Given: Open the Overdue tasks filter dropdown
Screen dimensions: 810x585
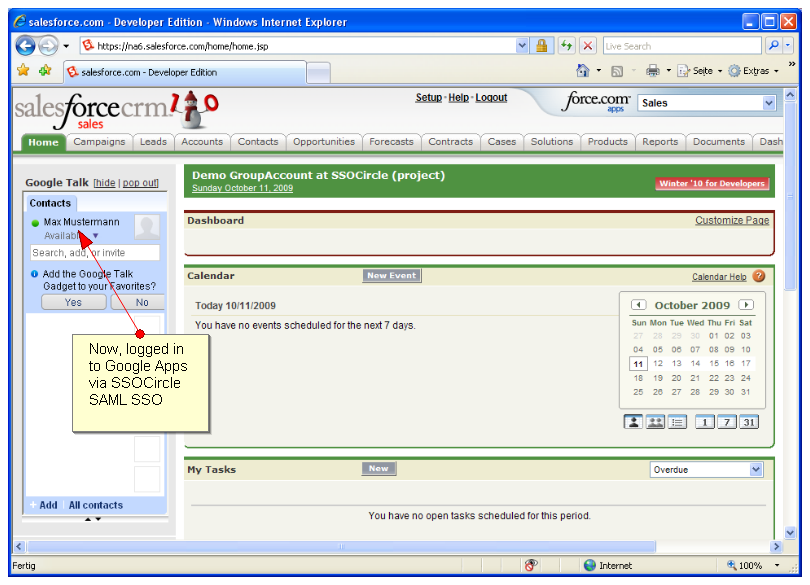Looking at the screenshot, I should (706, 470).
